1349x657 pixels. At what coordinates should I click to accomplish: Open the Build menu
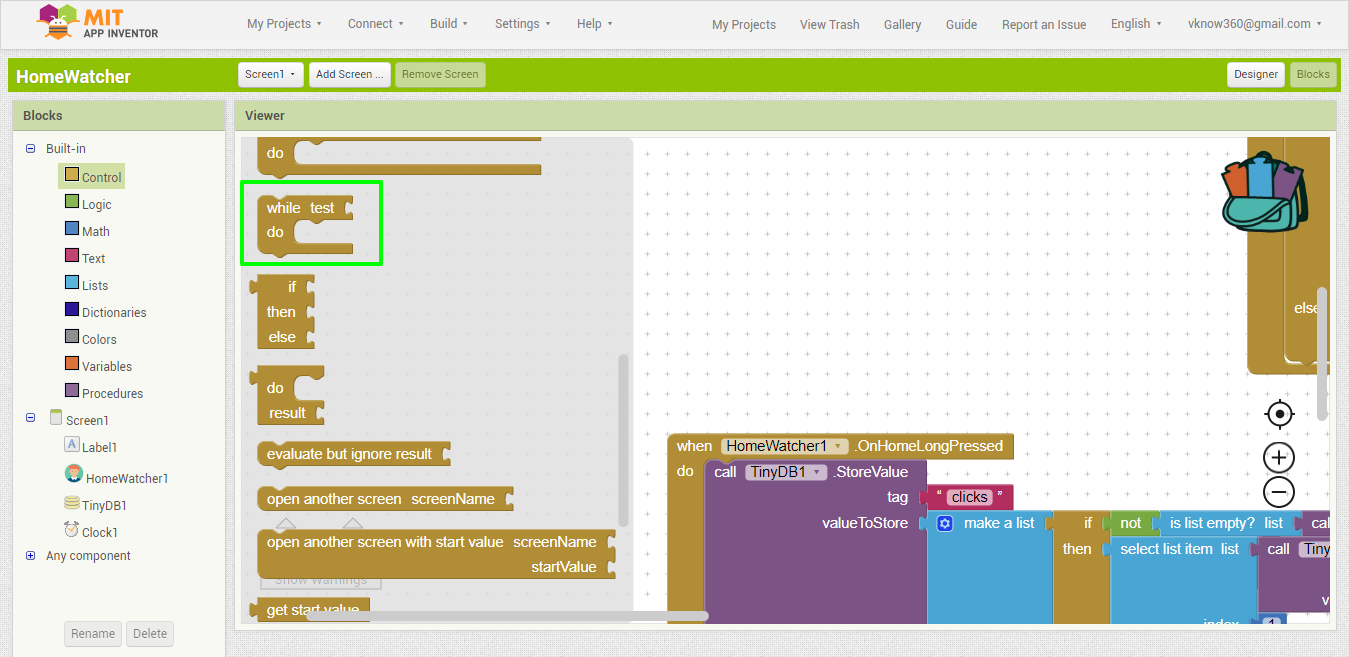[448, 23]
